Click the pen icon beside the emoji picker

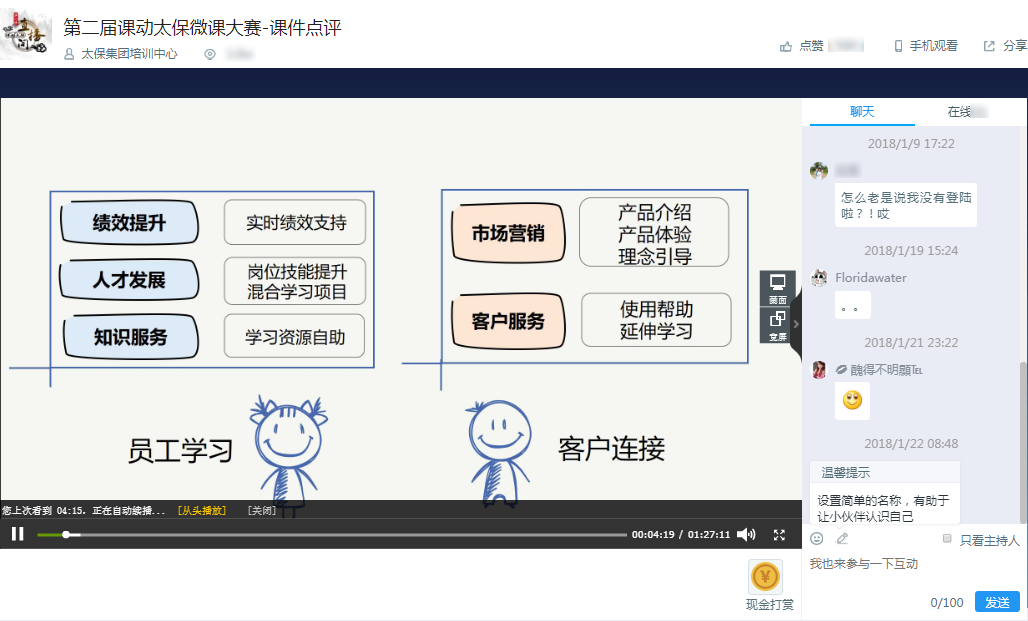(842, 538)
